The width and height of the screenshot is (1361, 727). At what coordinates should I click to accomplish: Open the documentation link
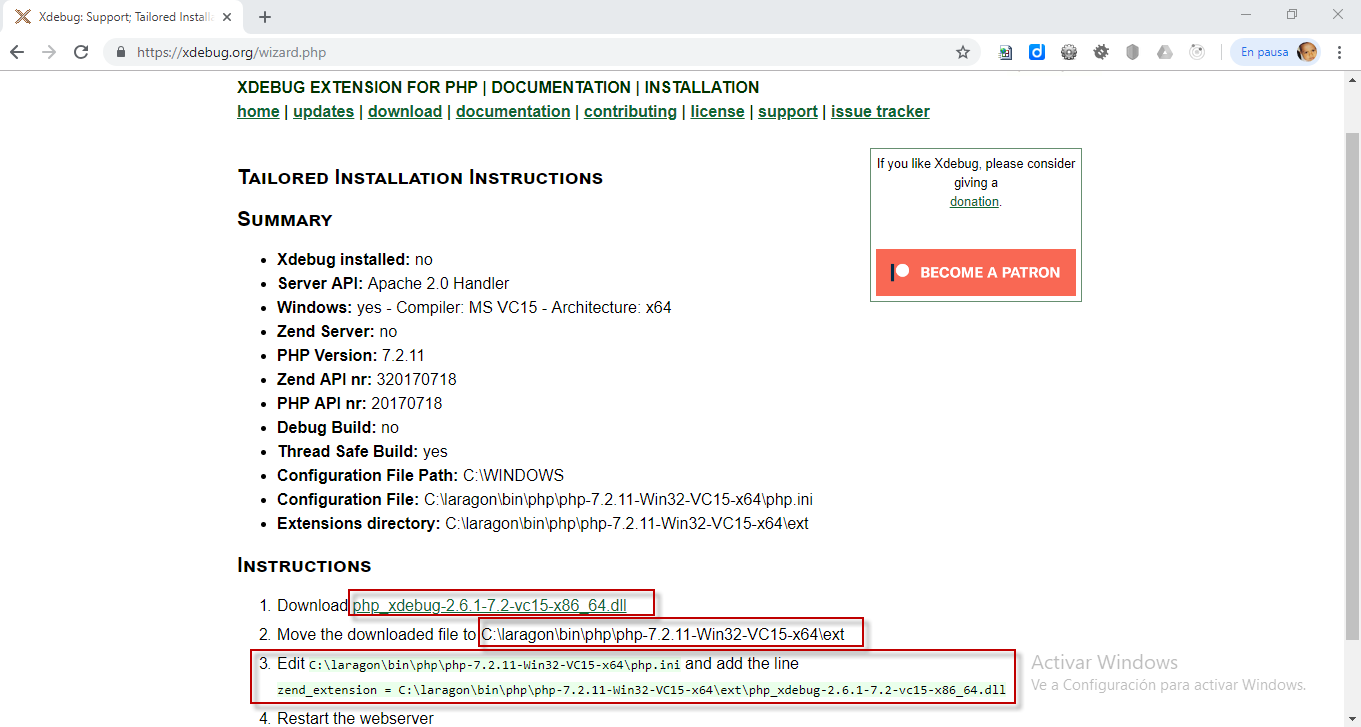click(x=513, y=112)
